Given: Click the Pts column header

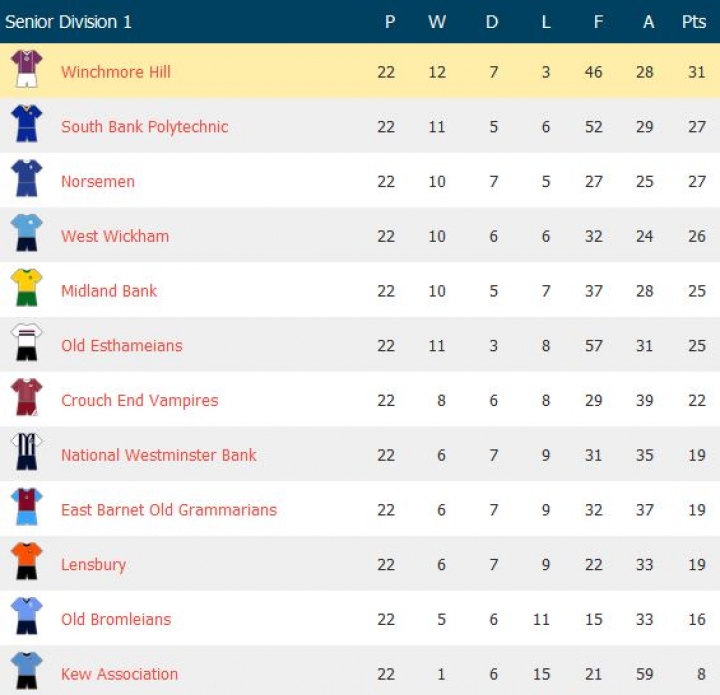Looking at the screenshot, I should (x=693, y=22).
